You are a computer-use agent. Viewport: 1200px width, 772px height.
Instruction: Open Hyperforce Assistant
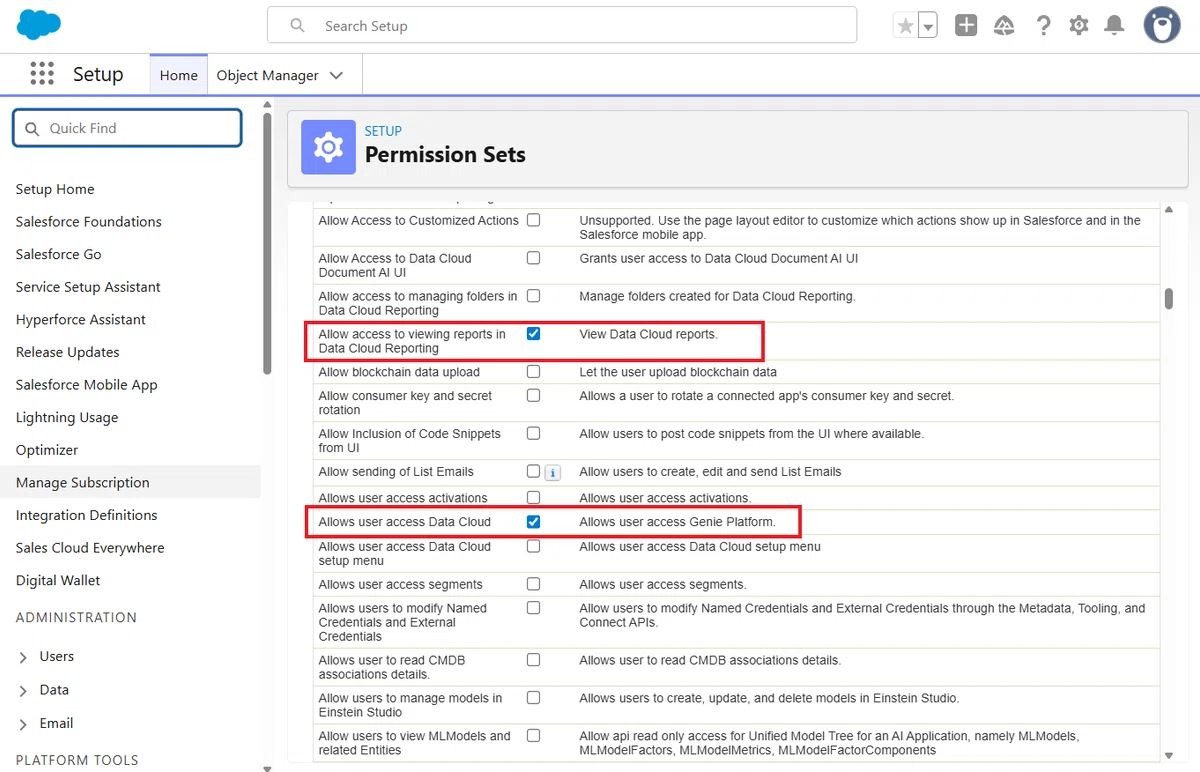[x=81, y=320]
